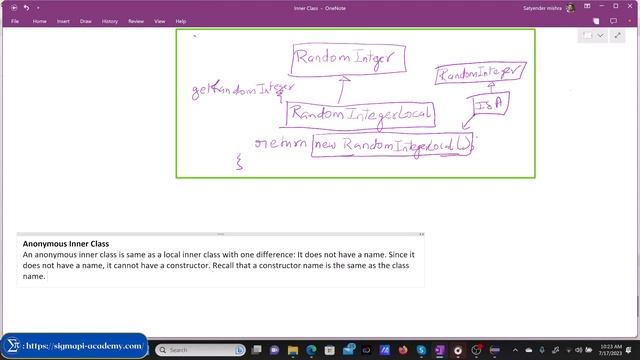Open the notebook sticky notes icon
Image resolution: width=640 pixels, height=360 pixels.
(596, 21)
